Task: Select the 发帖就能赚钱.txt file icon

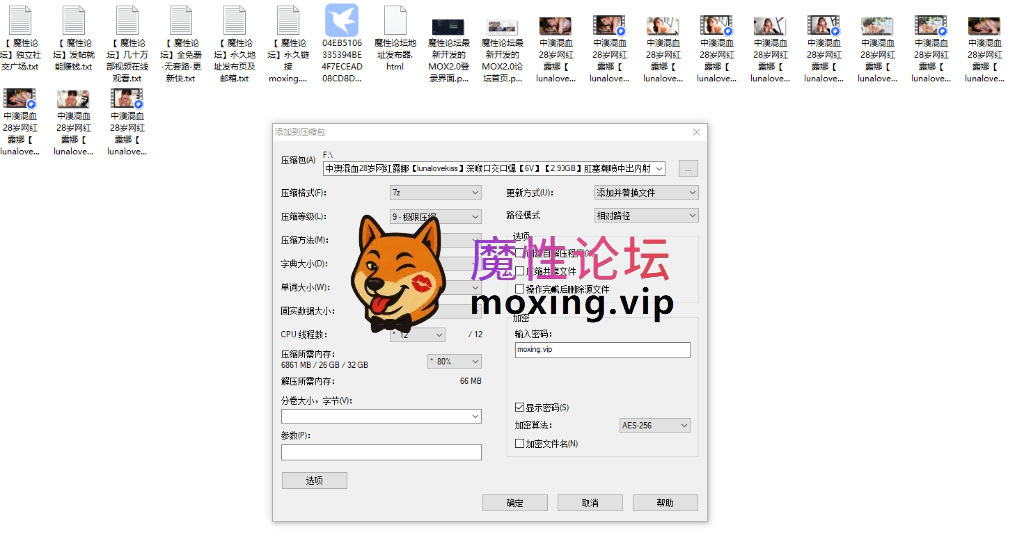Action: pyautogui.click(x=74, y=20)
